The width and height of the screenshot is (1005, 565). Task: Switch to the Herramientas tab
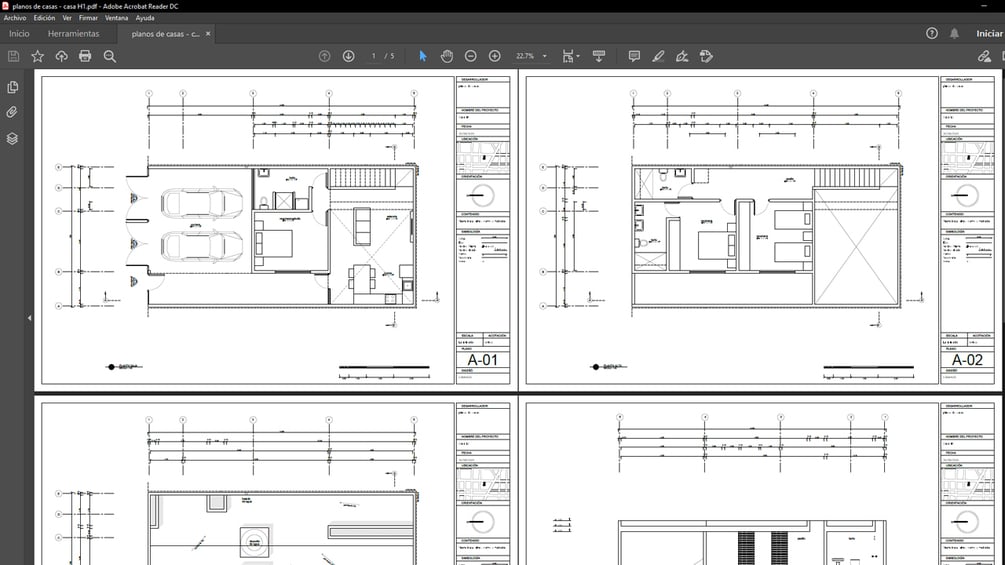[74, 33]
